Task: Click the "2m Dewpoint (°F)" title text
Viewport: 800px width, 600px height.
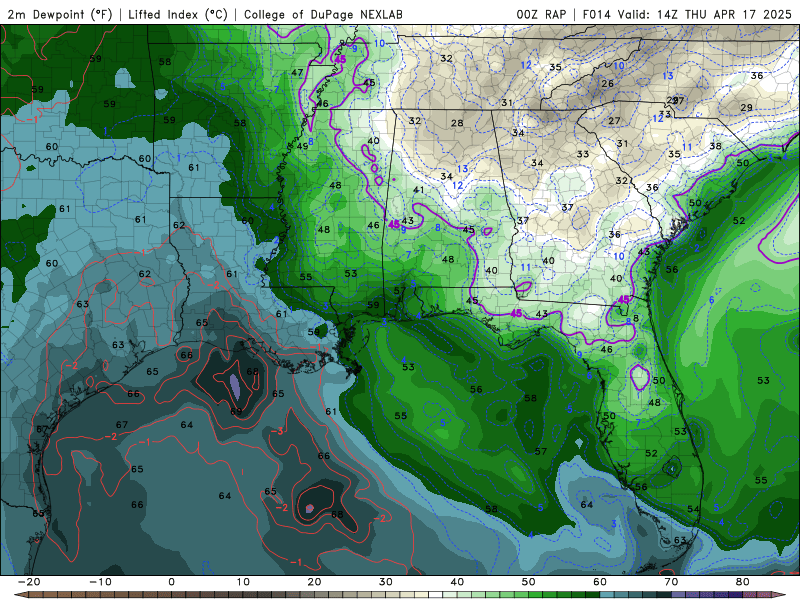Action: coord(60,14)
